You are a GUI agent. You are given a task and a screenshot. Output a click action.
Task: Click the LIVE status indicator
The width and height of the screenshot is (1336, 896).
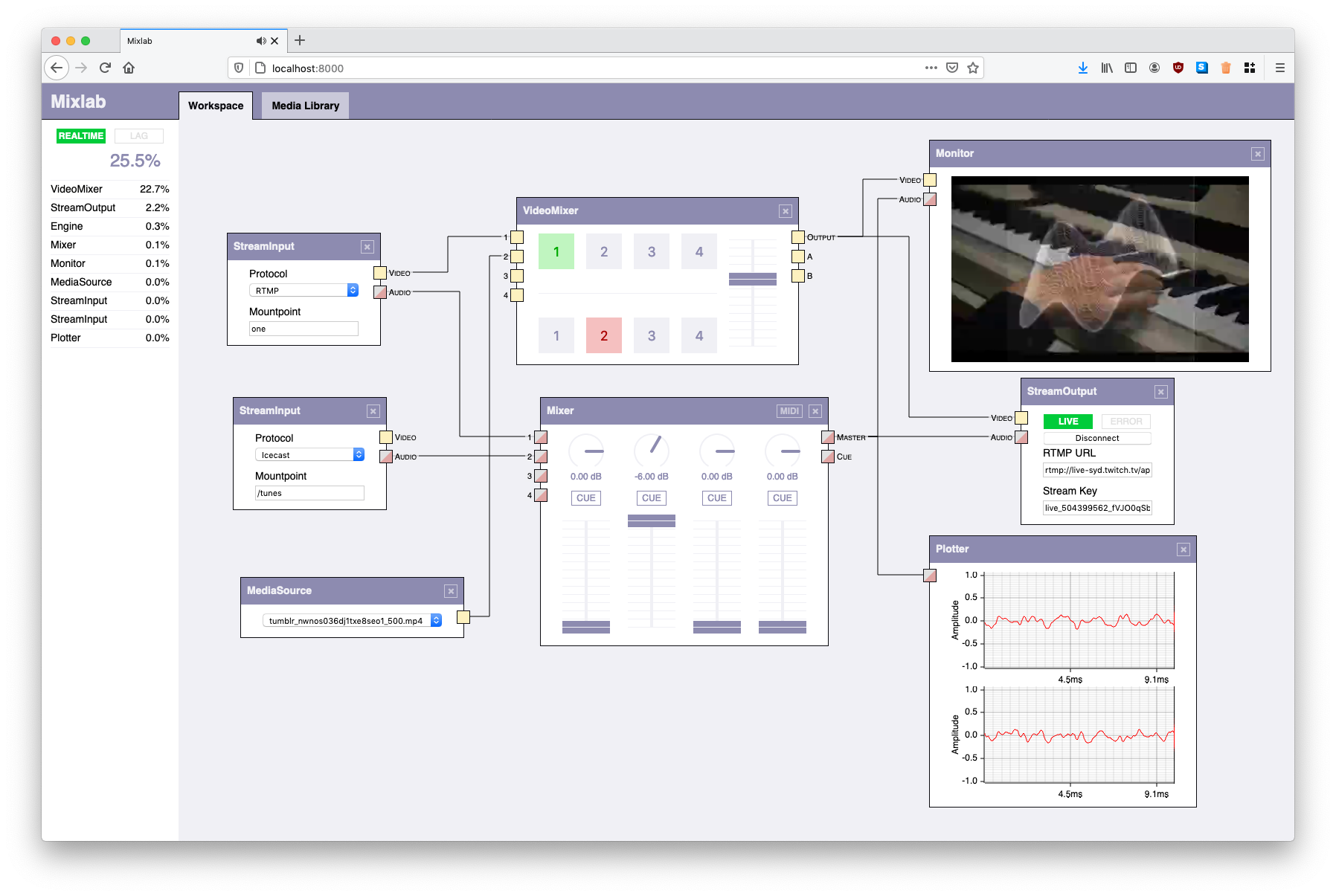(1068, 421)
